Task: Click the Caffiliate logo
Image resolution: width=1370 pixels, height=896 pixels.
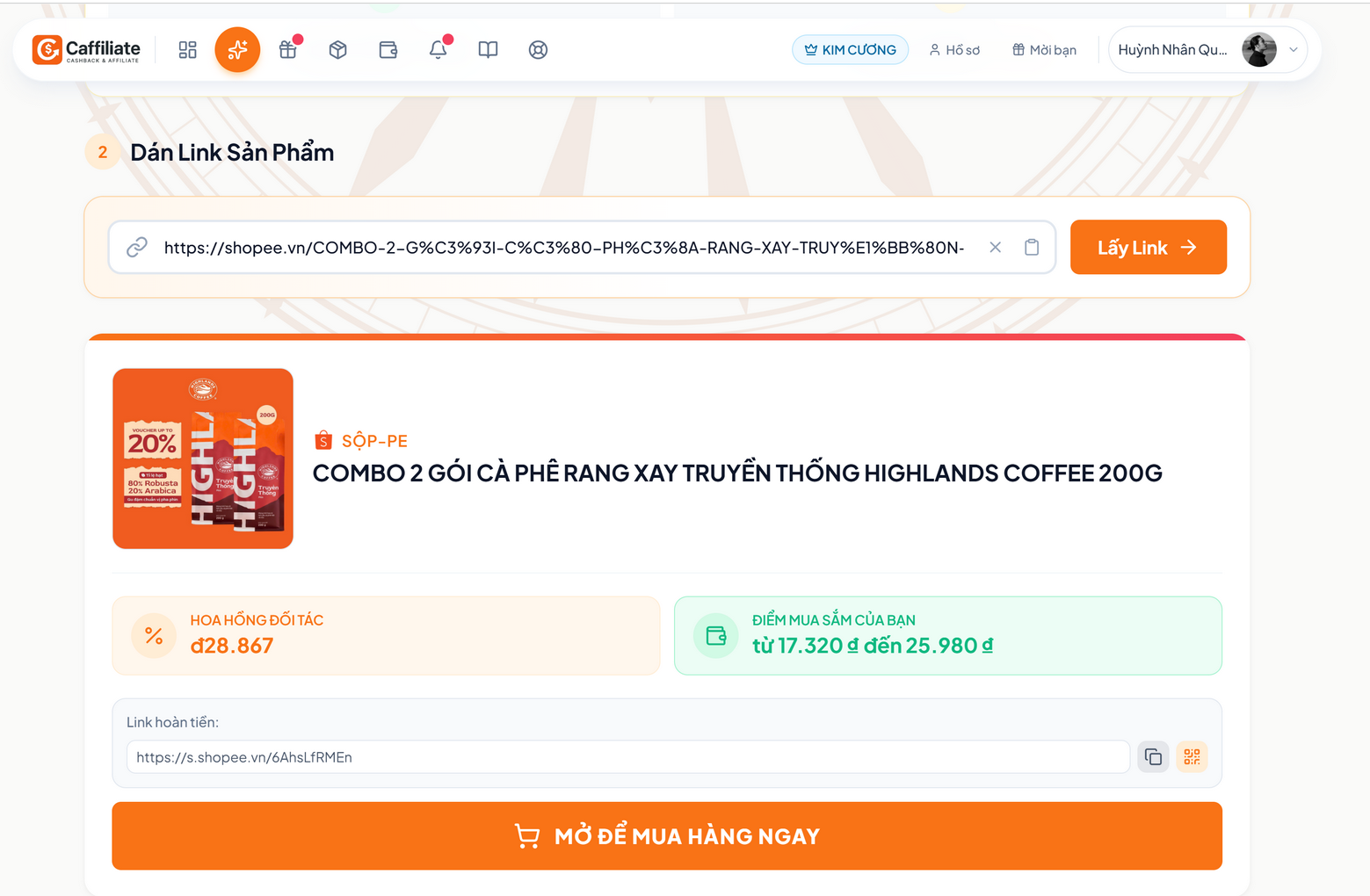Action: tap(86, 50)
